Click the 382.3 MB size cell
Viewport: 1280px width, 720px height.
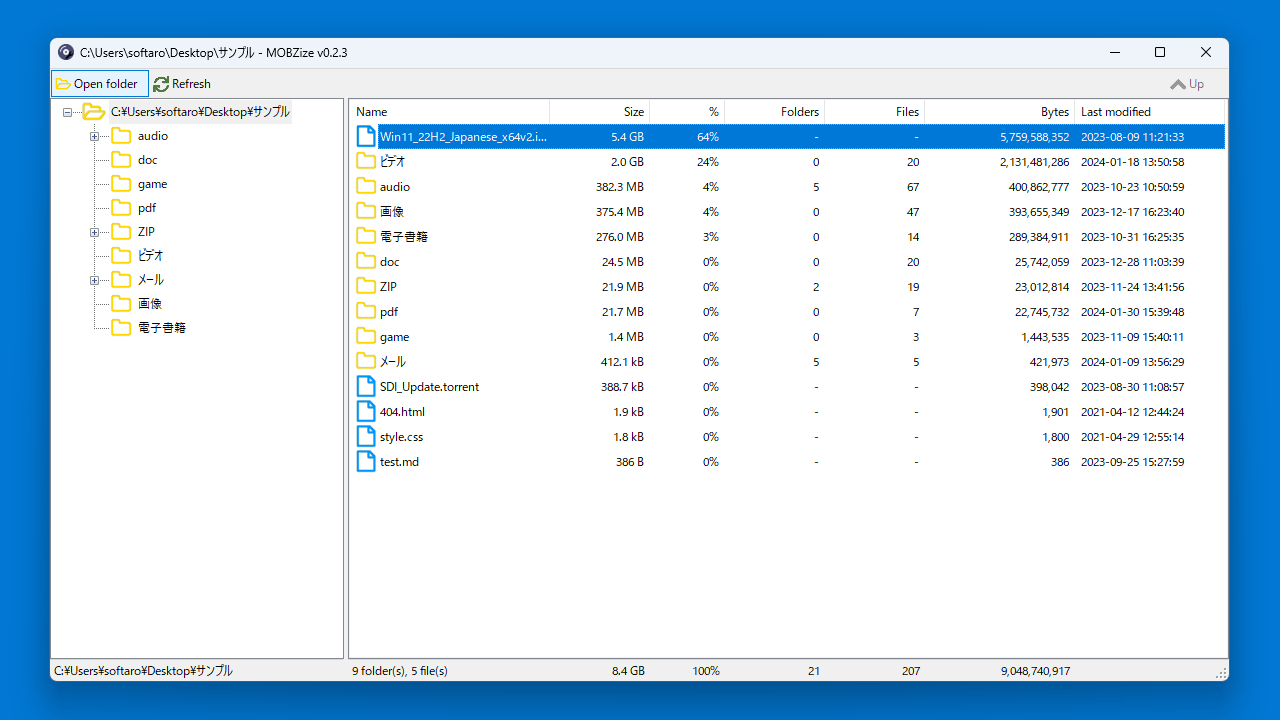620,187
